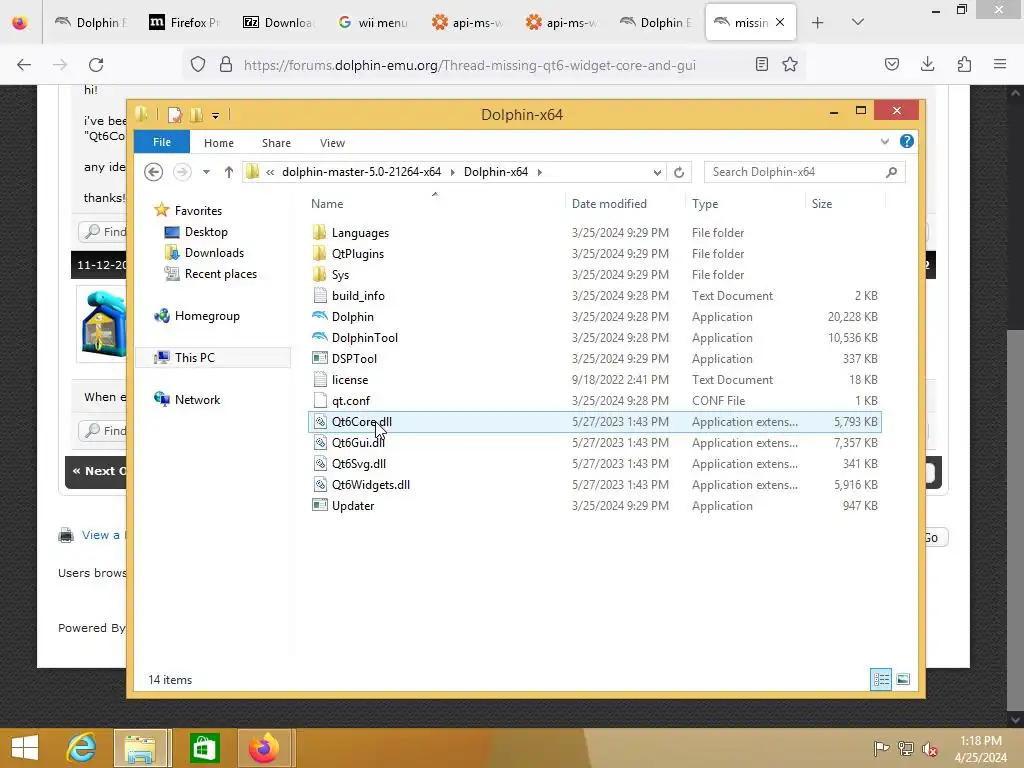
Task: Open the QtPlugins folder icon
Action: click(319, 253)
